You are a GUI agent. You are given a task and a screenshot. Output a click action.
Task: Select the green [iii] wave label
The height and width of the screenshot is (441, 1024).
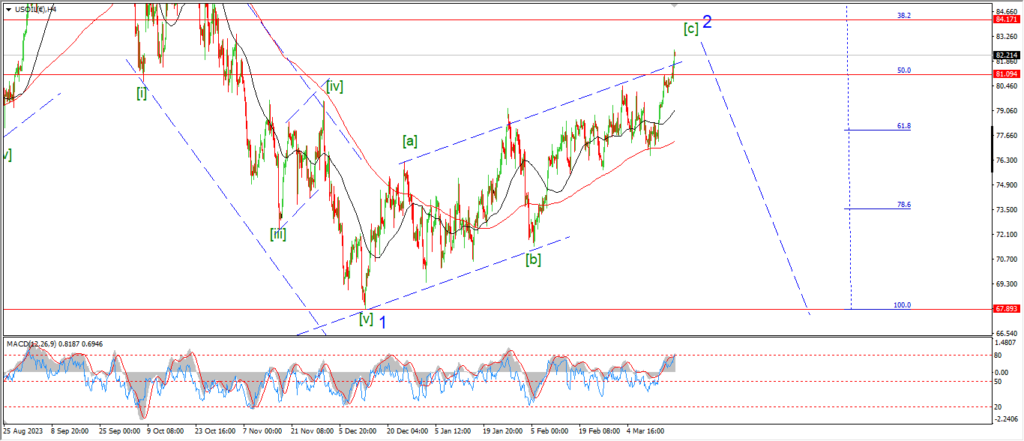click(x=278, y=234)
